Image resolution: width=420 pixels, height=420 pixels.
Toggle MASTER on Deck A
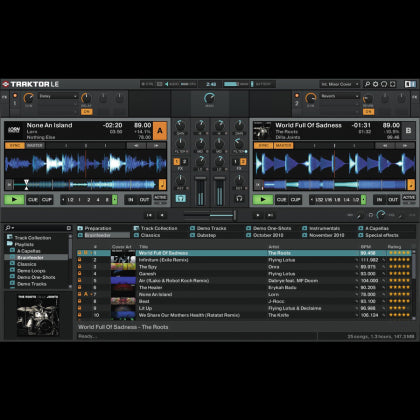coord(35,146)
